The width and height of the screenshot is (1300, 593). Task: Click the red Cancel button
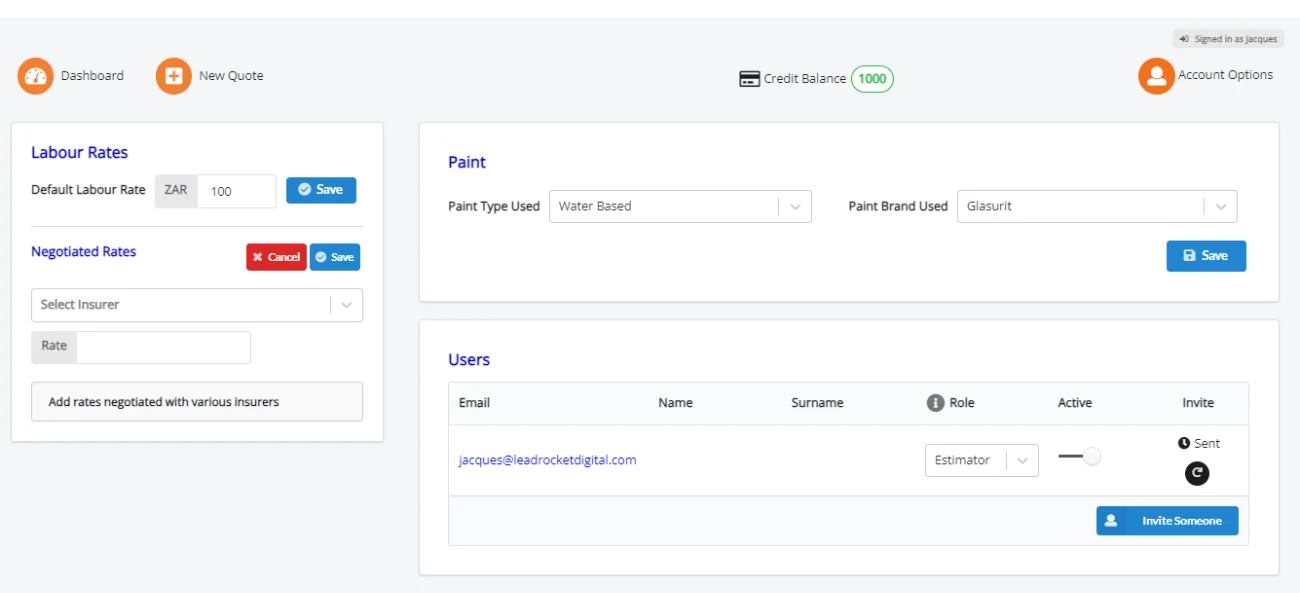click(276, 257)
